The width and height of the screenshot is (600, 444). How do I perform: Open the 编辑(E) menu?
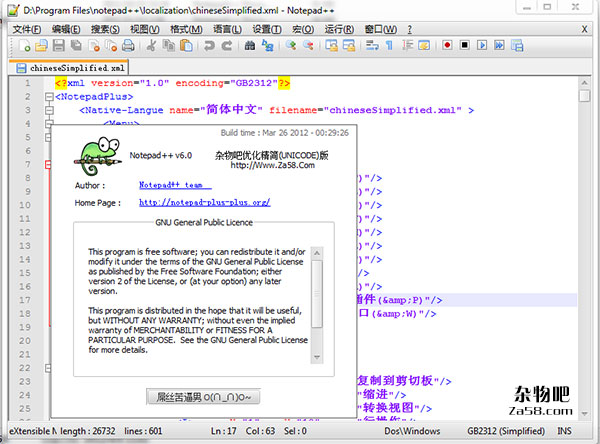[66, 29]
